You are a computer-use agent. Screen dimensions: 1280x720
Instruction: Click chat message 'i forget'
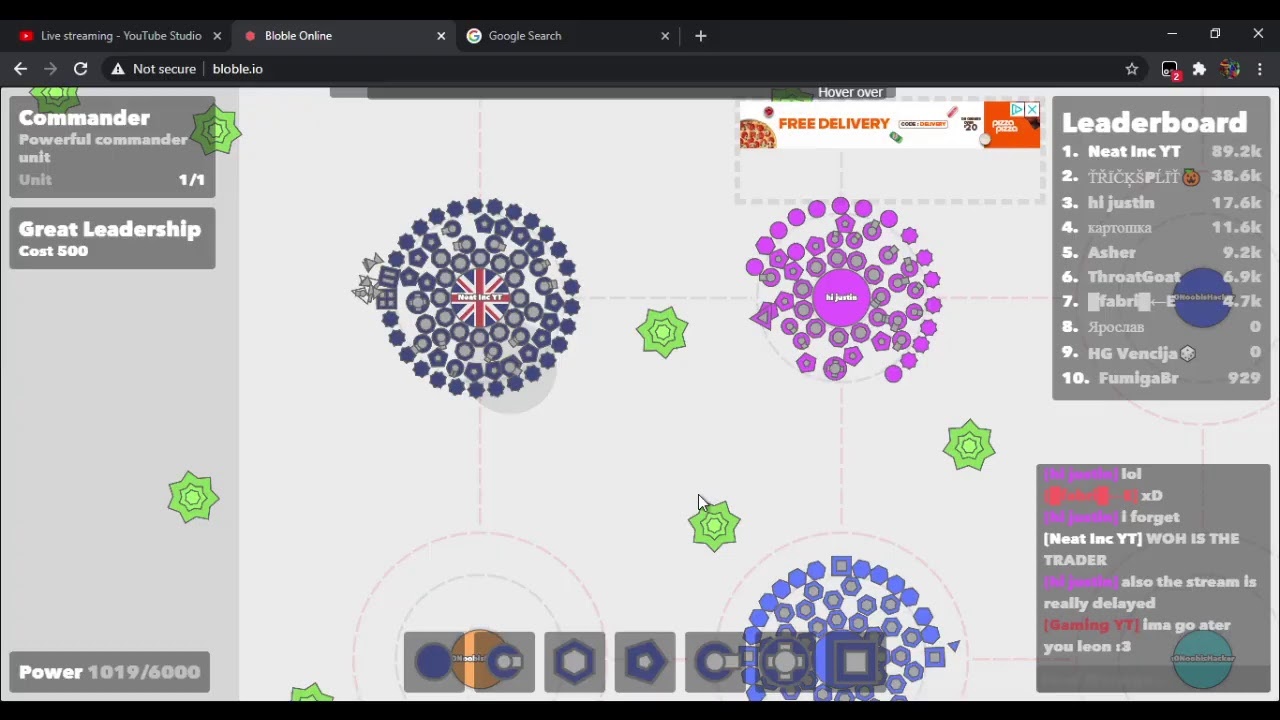(x=1151, y=517)
